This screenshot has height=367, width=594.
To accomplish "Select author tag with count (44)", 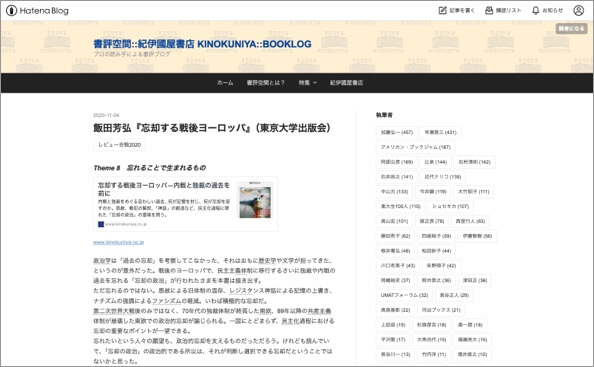I will 436,251.
